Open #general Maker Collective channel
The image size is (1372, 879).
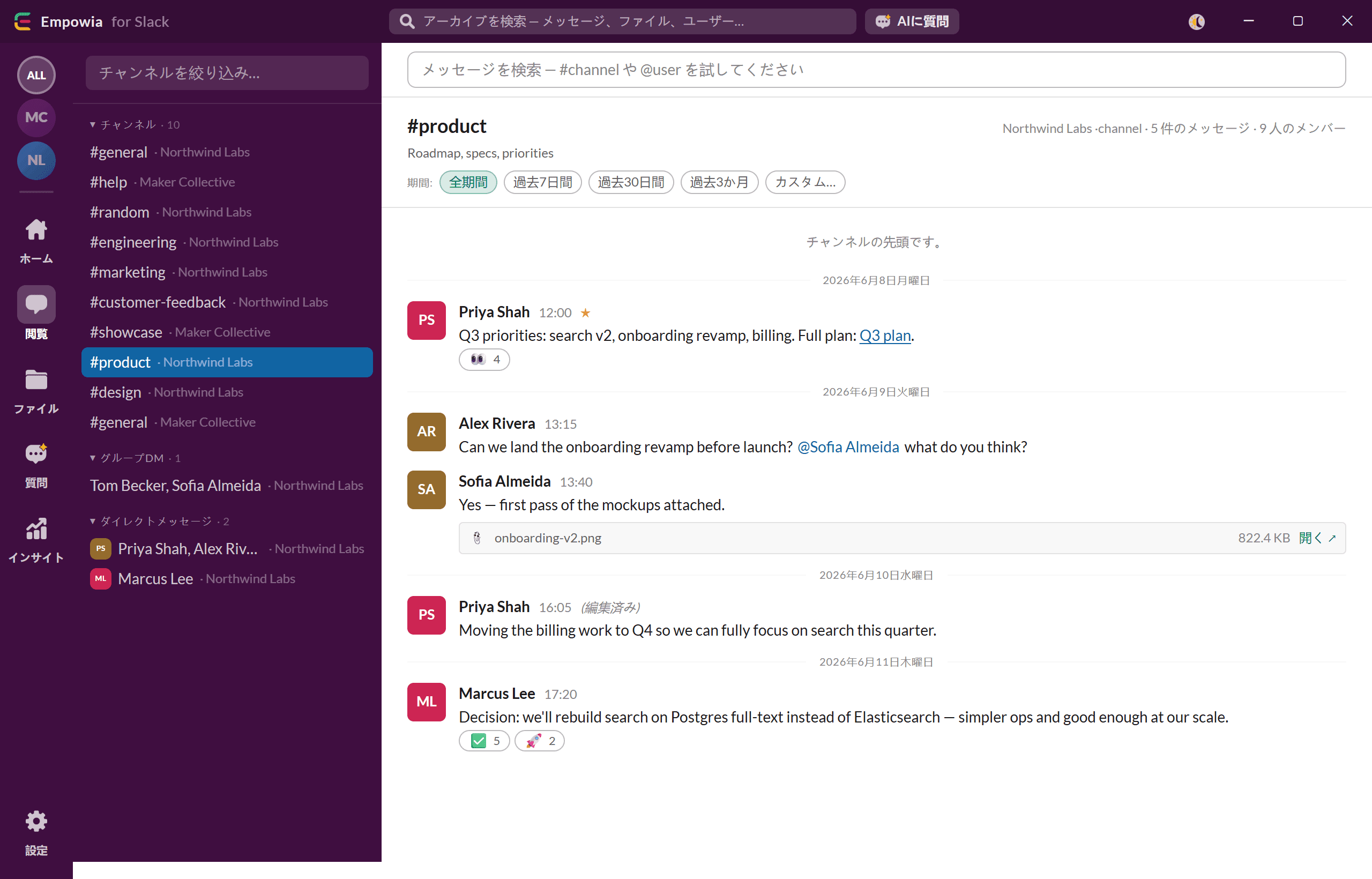click(x=227, y=422)
